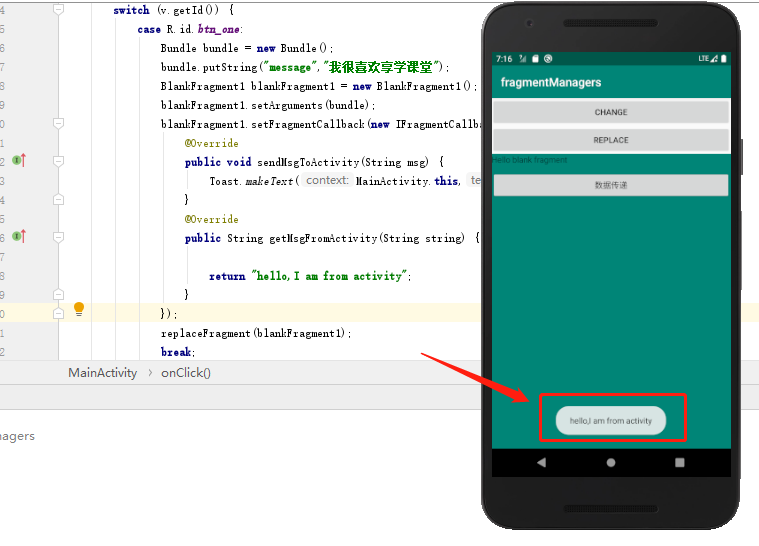This screenshot has width=759, height=546.
Task: Tap the REPLACE button in the emulator
Action: click(x=611, y=140)
